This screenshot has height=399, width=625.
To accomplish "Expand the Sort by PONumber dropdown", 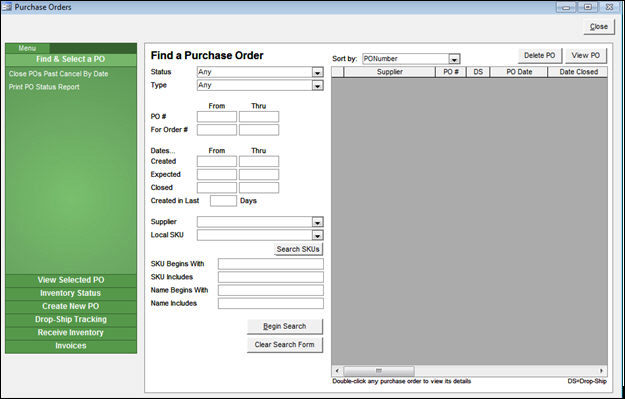I will click(x=454, y=59).
